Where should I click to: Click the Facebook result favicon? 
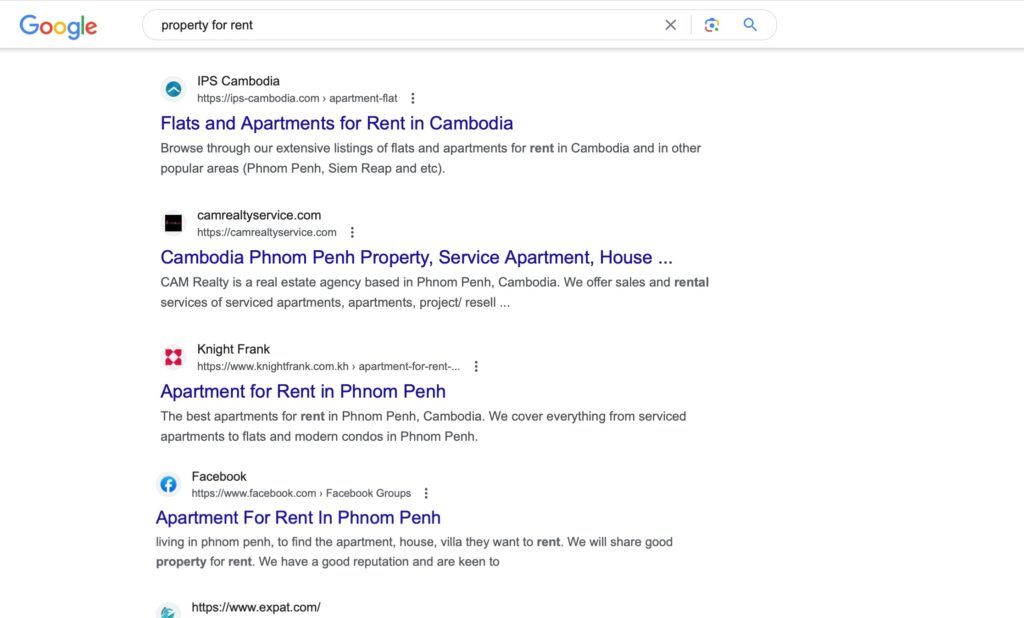[x=168, y=484]
